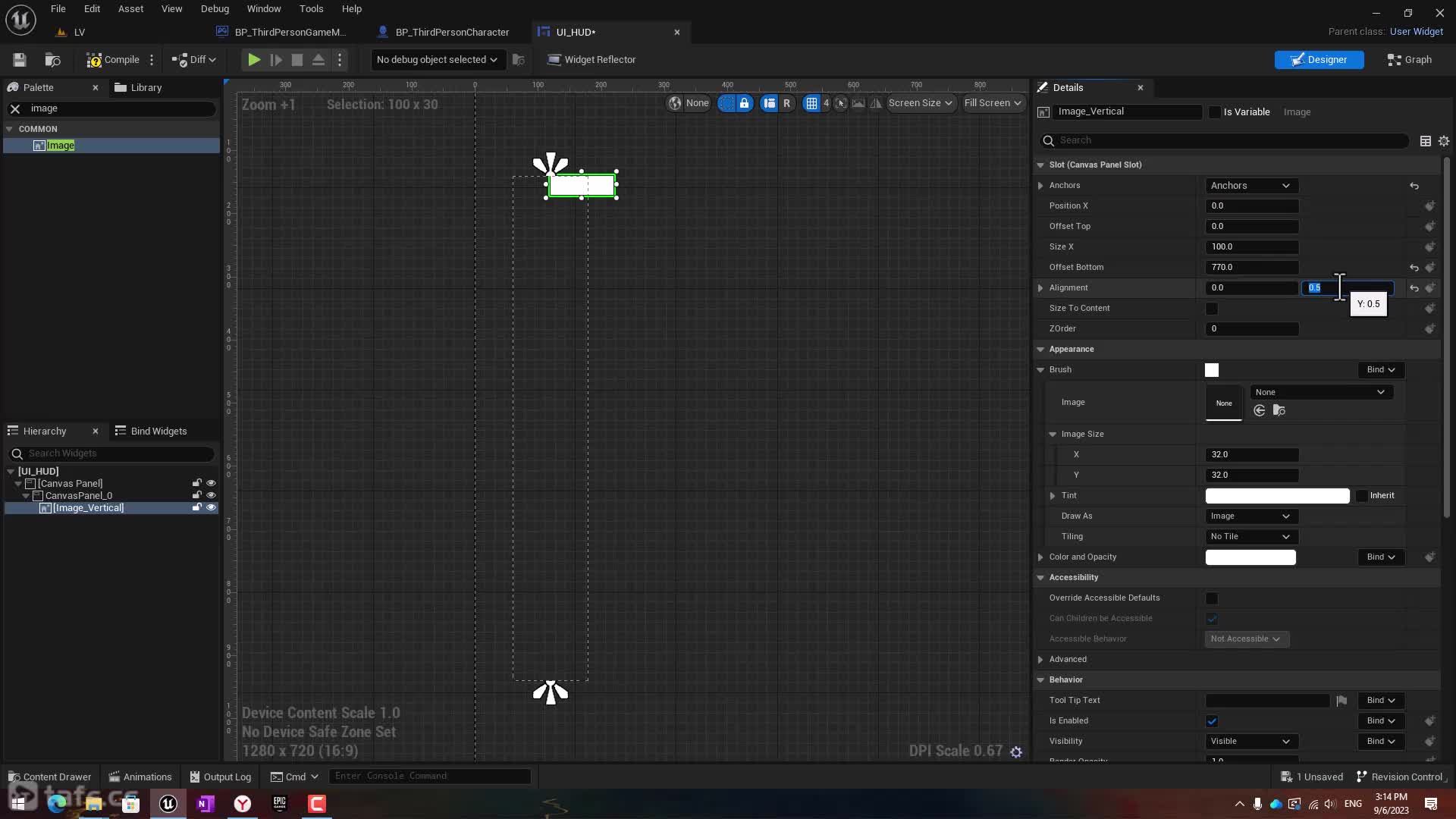This screenshot has width=1456, height=819.
Task: Switch to Library tab
Action: [x=138, y=88]
